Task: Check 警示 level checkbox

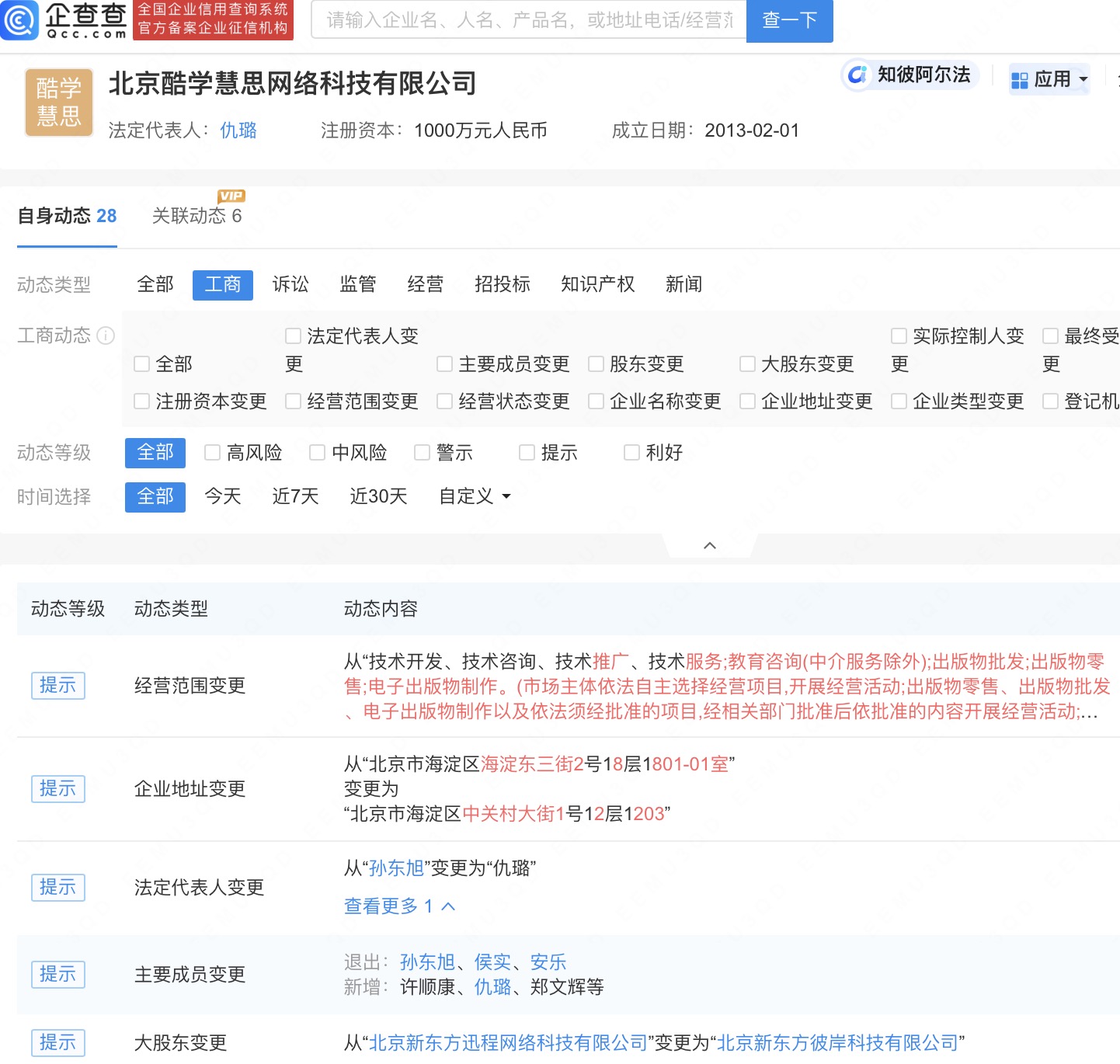Action: 423,453
